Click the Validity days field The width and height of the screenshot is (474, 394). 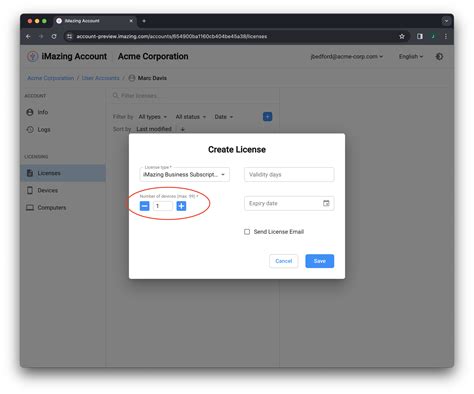point(289,175)
